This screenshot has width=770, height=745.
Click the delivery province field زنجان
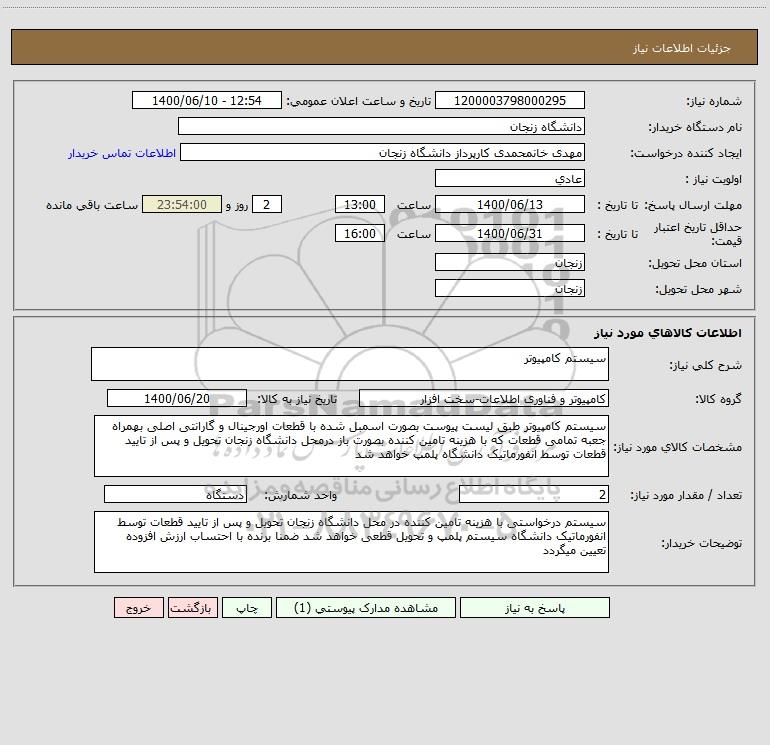(510, 262)
